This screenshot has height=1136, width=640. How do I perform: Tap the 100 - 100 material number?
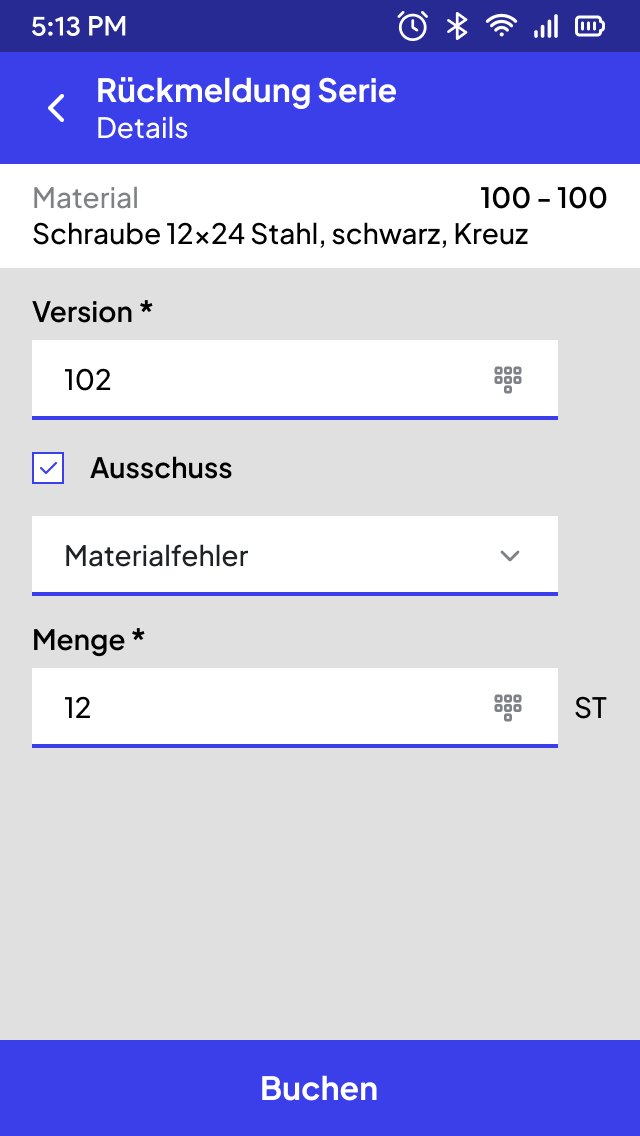point(544,198)
